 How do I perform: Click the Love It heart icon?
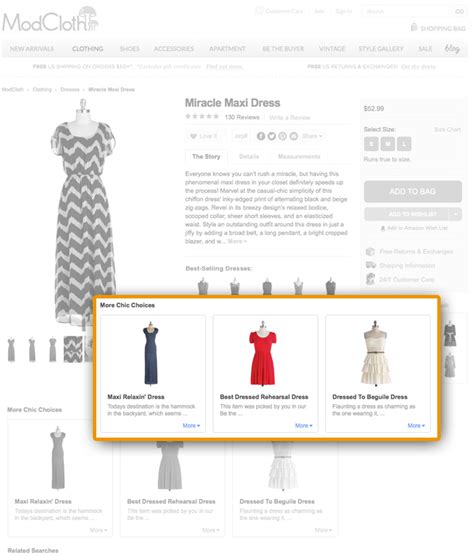[193, 136]
